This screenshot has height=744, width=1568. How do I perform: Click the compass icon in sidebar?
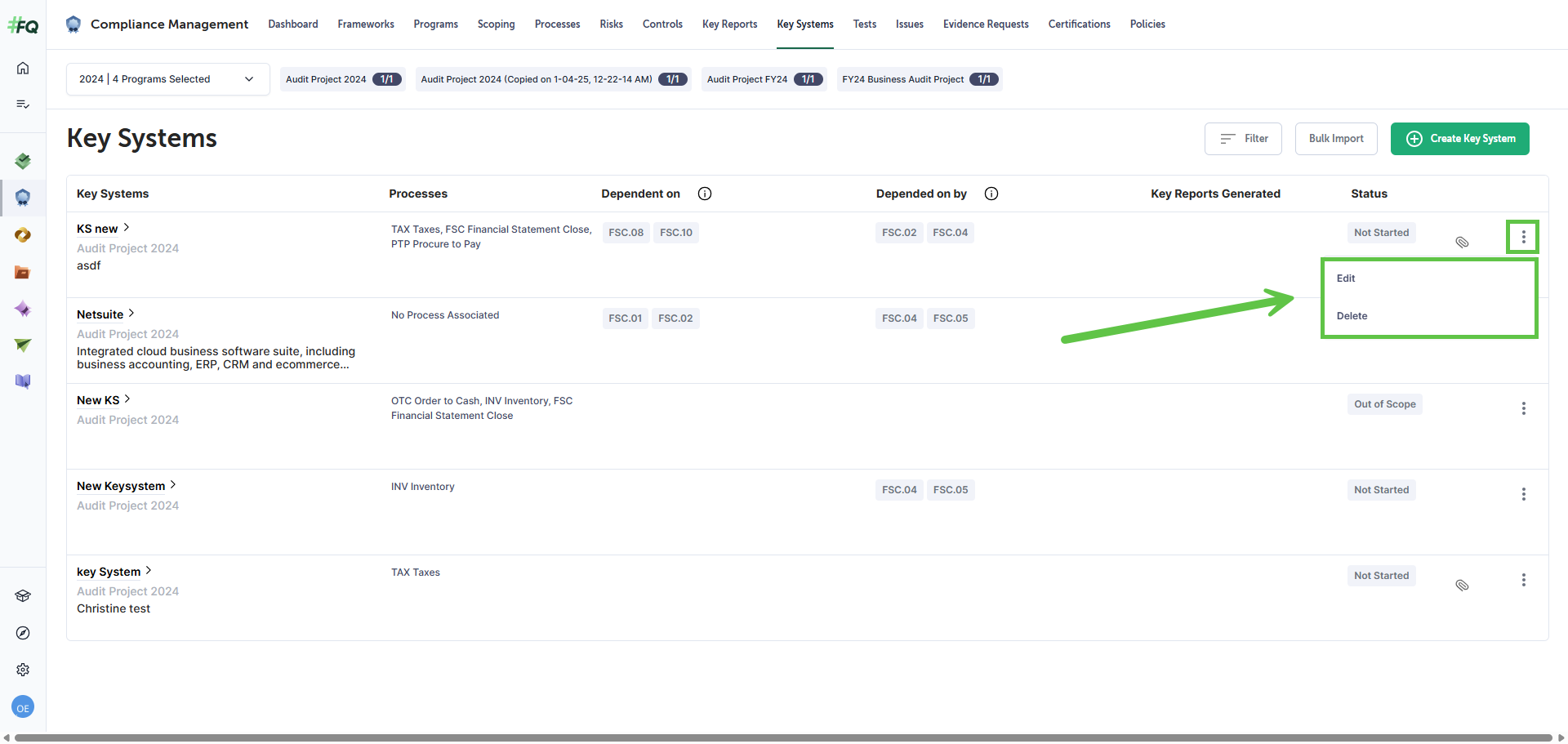(x=23, y=633)
